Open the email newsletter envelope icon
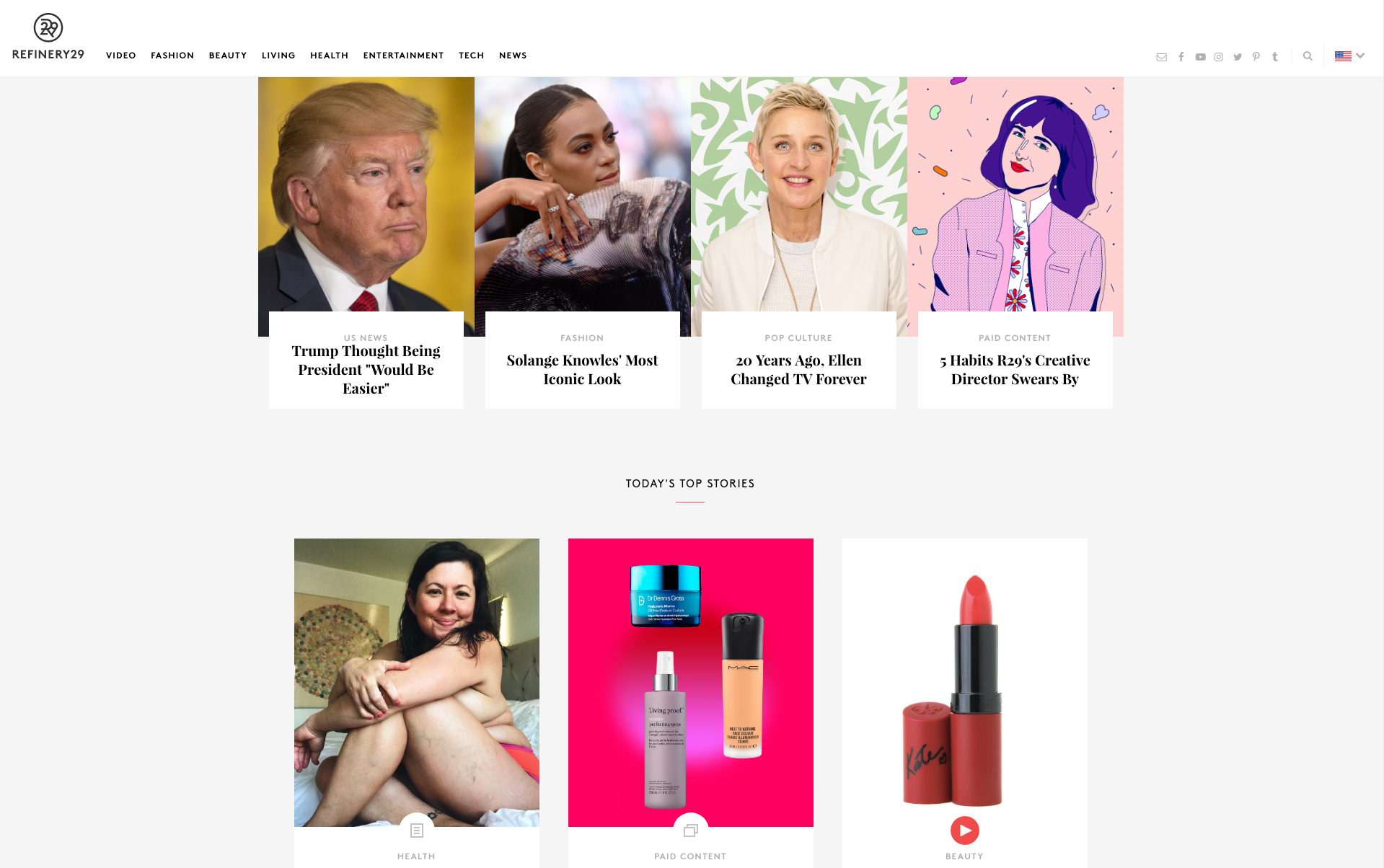This screenshot has width=1384, height=868. (1161, 57)
